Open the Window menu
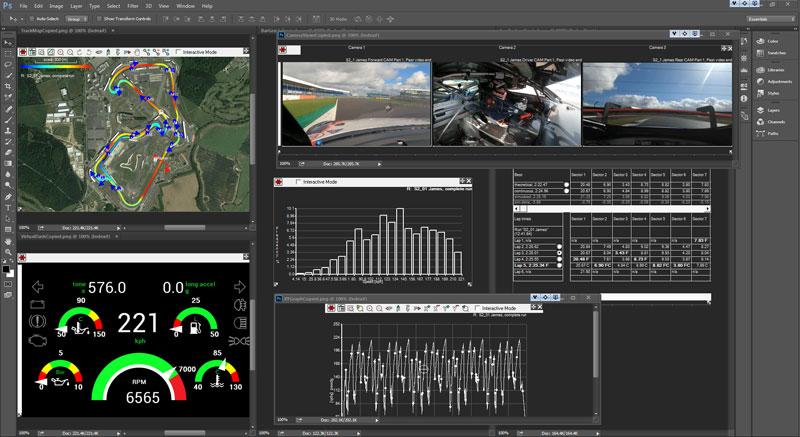The height and width of the screenshot is (437, 800). click(x=185, y=6)
